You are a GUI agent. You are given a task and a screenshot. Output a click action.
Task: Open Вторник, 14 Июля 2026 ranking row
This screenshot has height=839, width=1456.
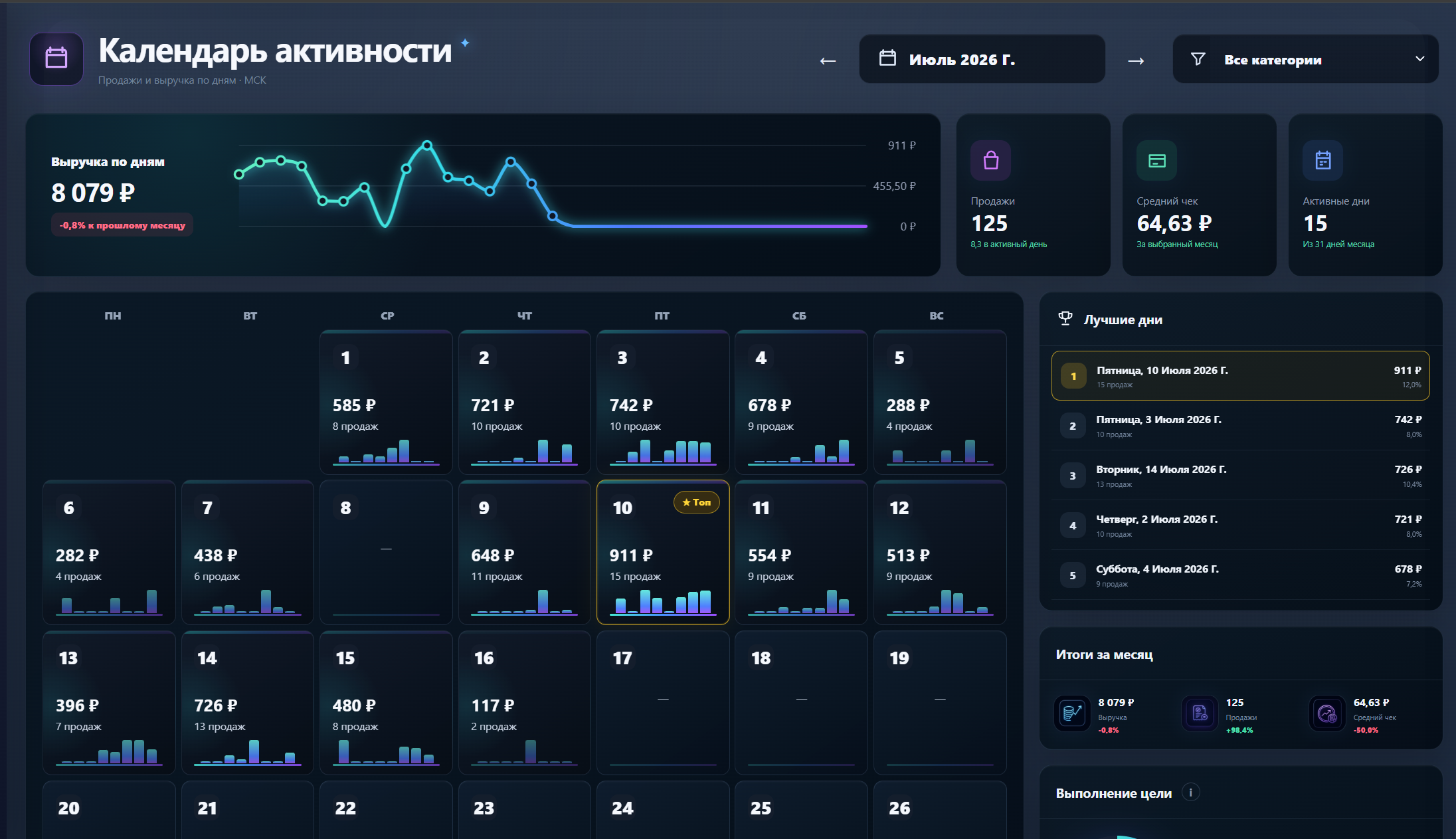coord(1240,476)
